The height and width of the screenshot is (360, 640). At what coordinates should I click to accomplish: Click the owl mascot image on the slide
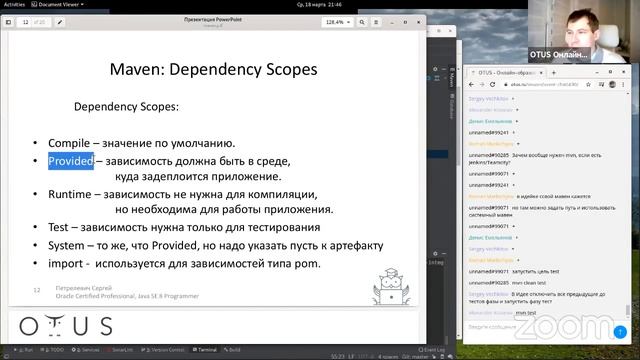click(391, 287)
